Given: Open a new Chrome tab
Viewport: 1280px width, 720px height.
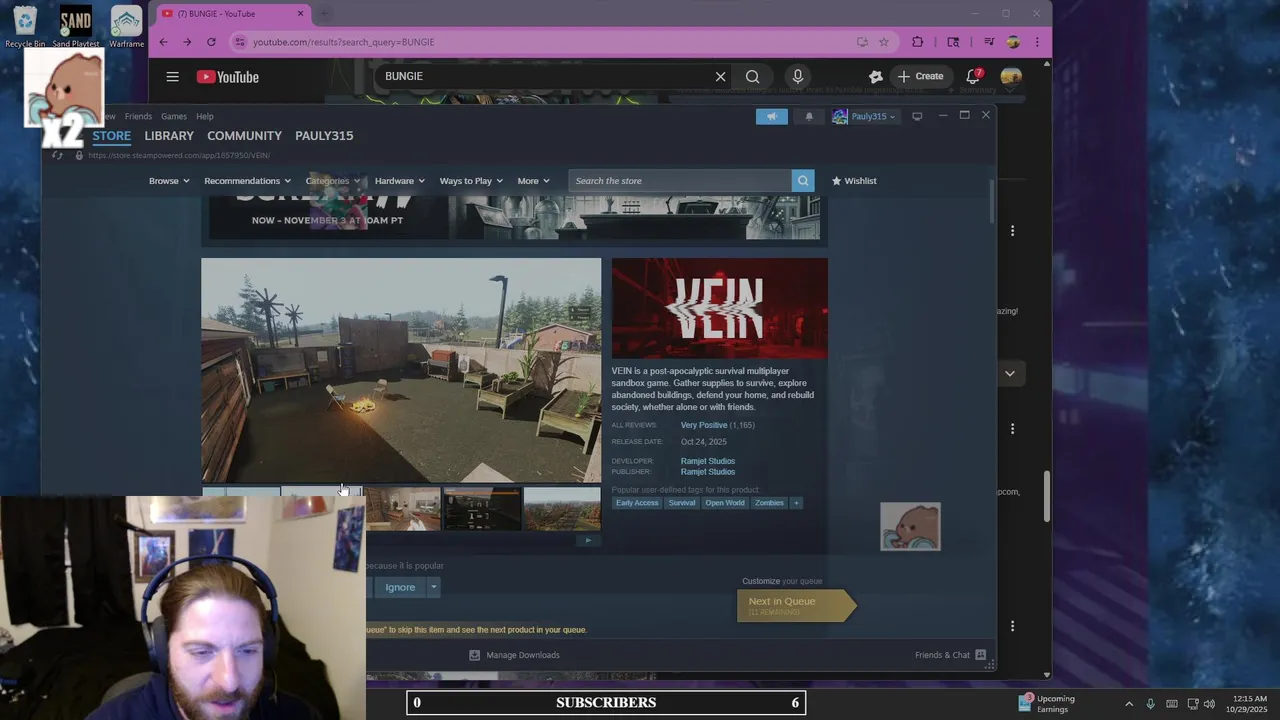Looking at the screenshot, I should pyautogui.click(x=324, y=14).
